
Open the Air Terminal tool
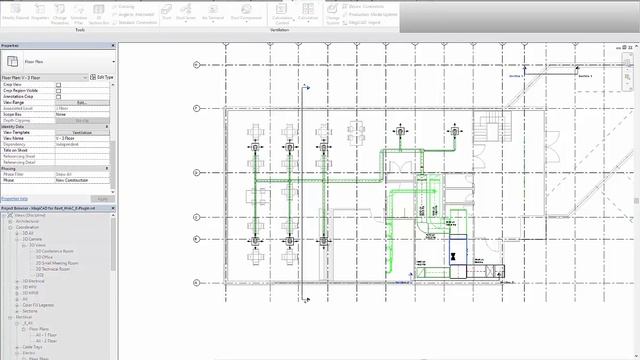(x=213, y=13)
